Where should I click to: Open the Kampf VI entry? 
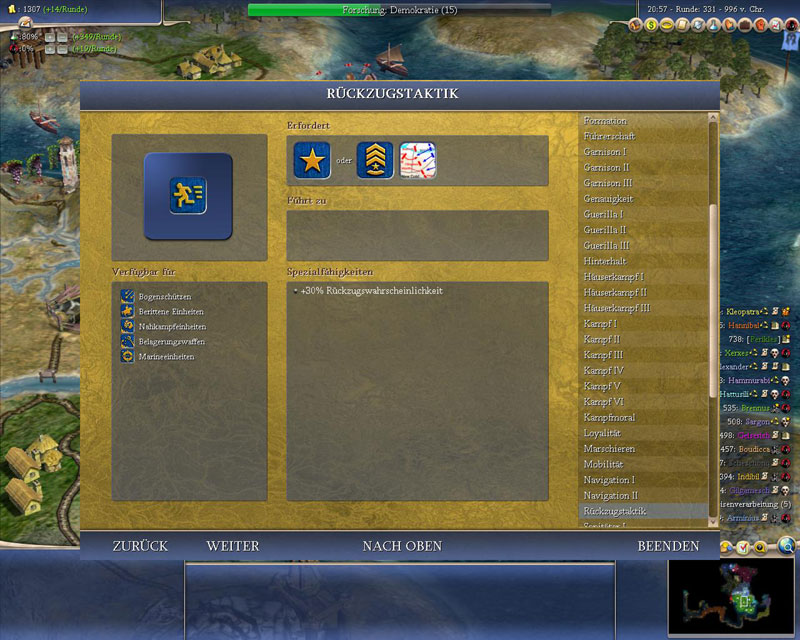643,402
